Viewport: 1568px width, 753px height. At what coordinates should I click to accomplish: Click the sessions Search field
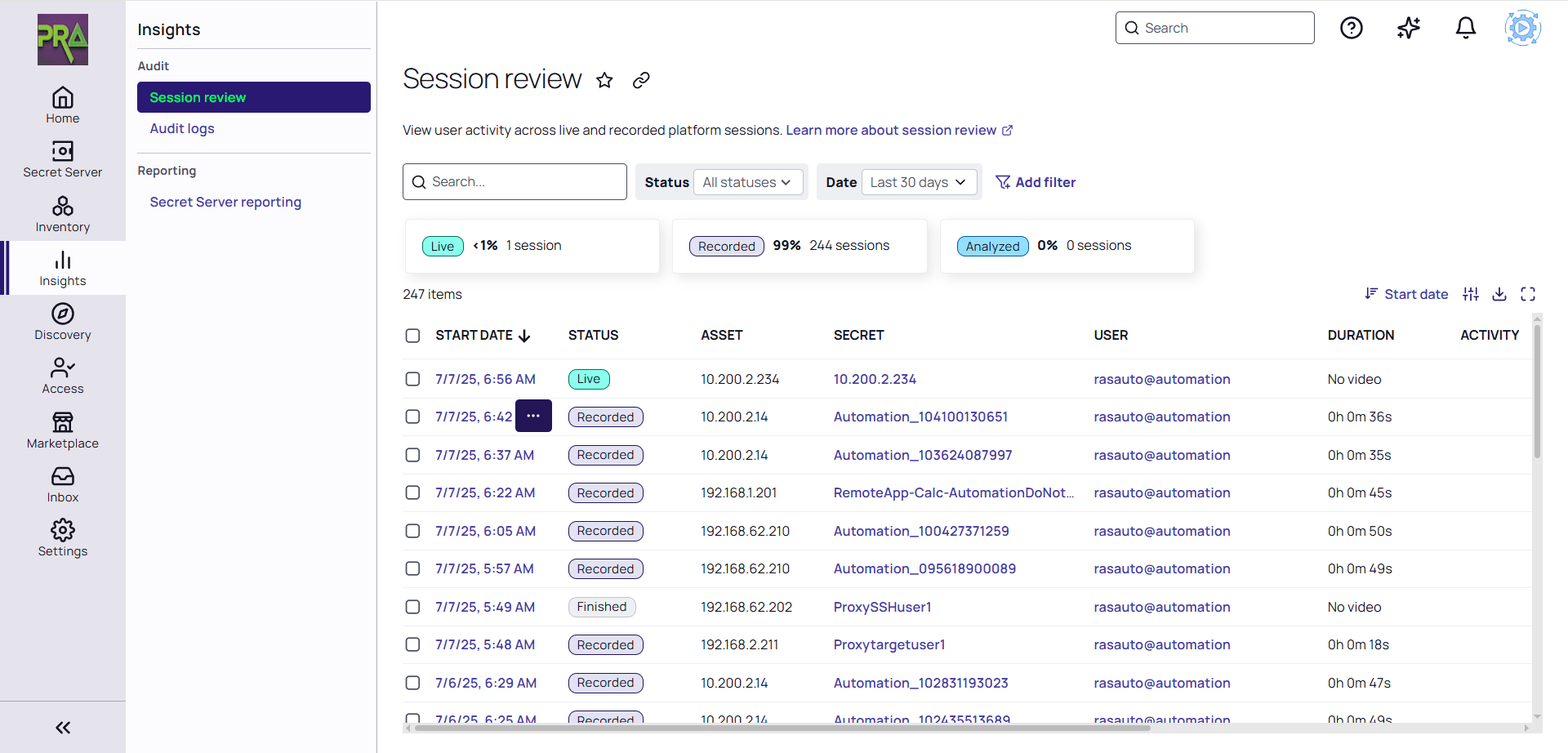point(514,181)
